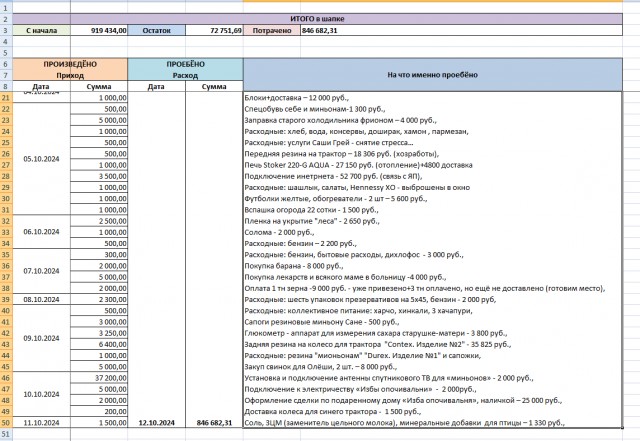Image resolution: width=640 pixels, height=441 pixels.
Task: Select the date cell 06.10.2024
Action: point(41,232)
